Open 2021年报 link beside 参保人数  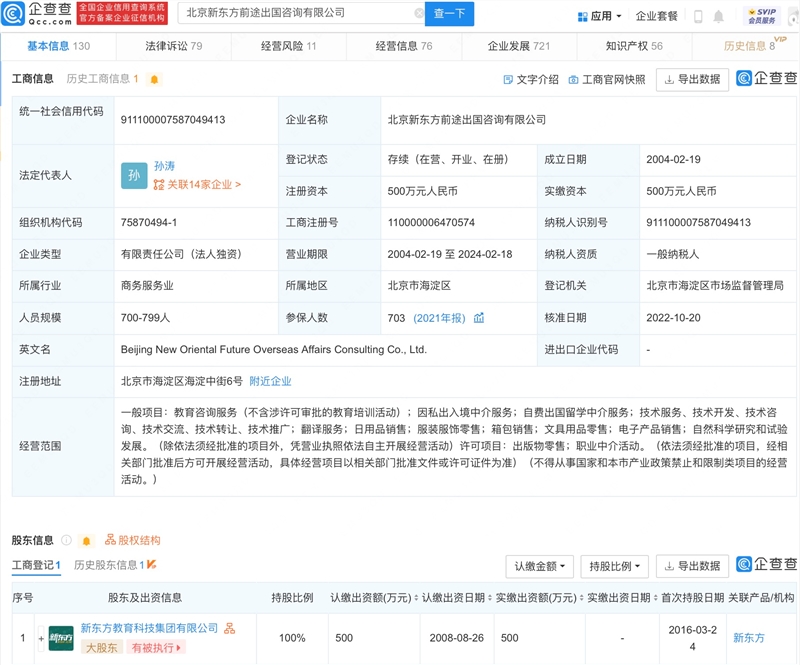click(439, 318)
